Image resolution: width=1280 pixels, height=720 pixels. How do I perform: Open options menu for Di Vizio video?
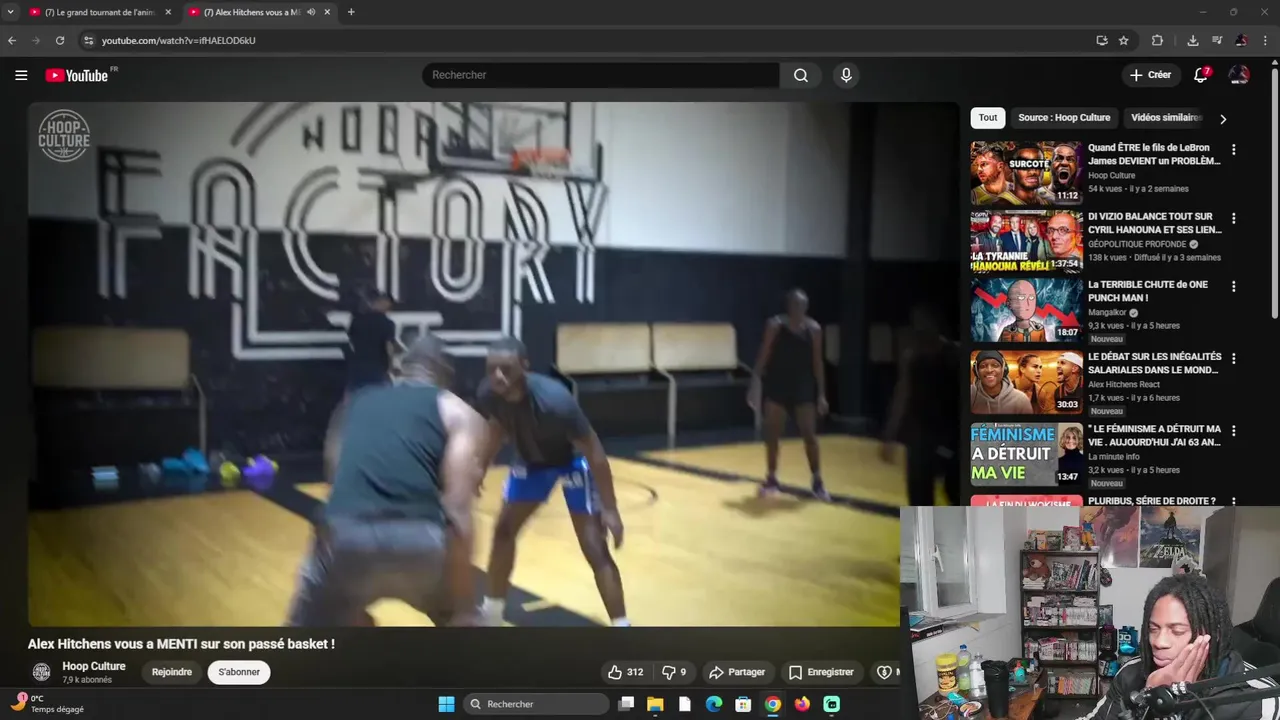(1233, 218)
